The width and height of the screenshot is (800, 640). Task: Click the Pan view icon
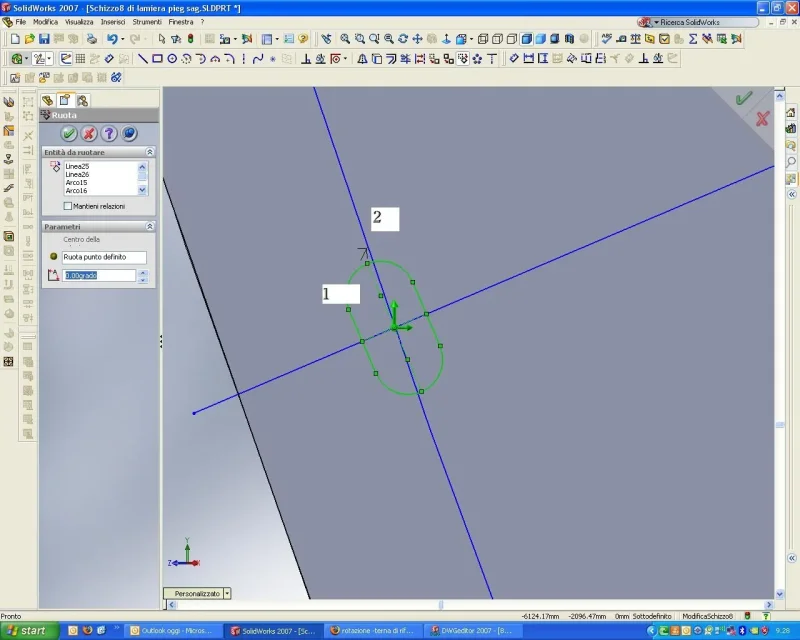point(417,39)
